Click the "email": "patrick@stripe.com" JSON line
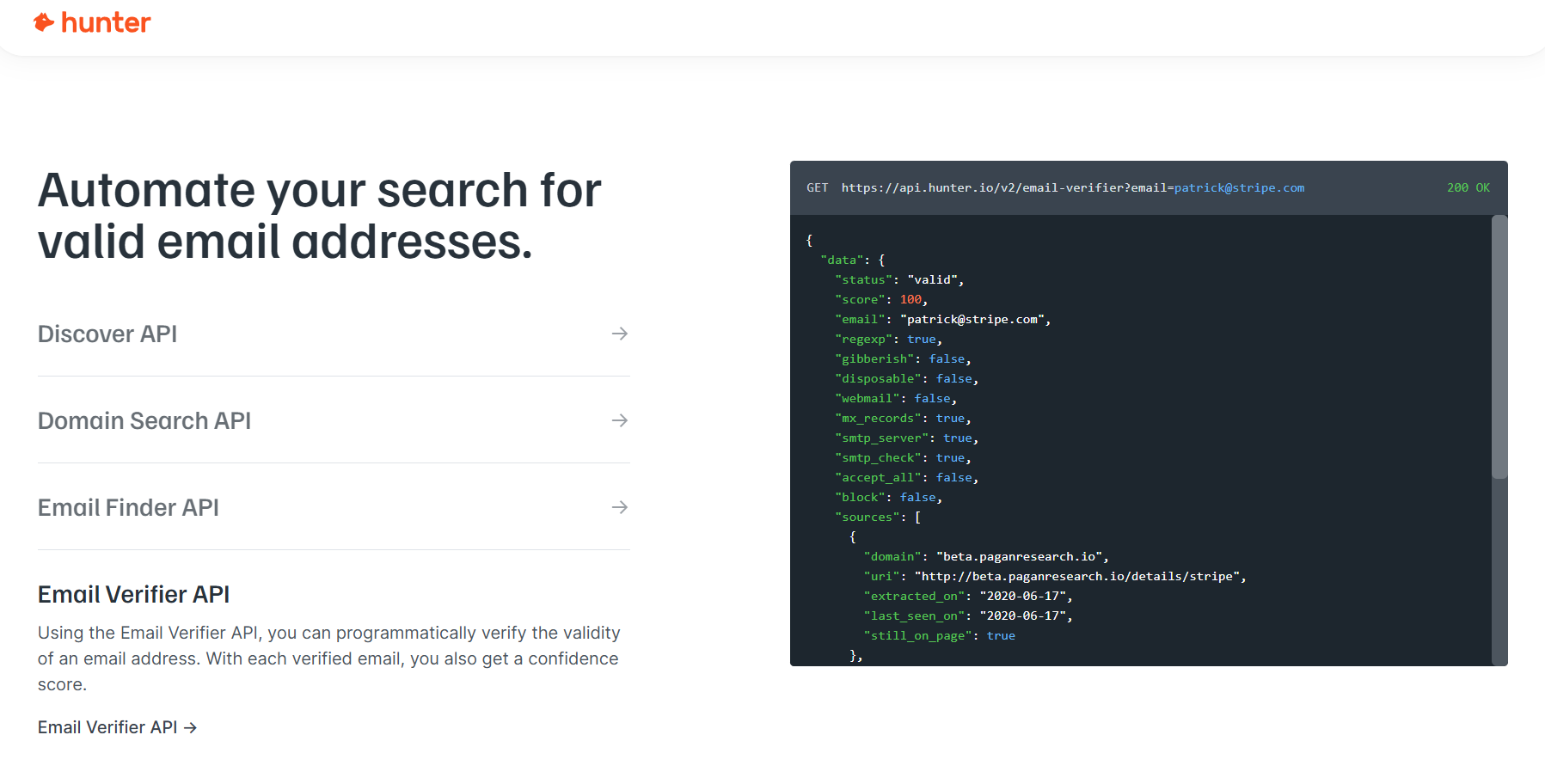The width and height of the screenshot is (1545, 784). pos(942,319)
